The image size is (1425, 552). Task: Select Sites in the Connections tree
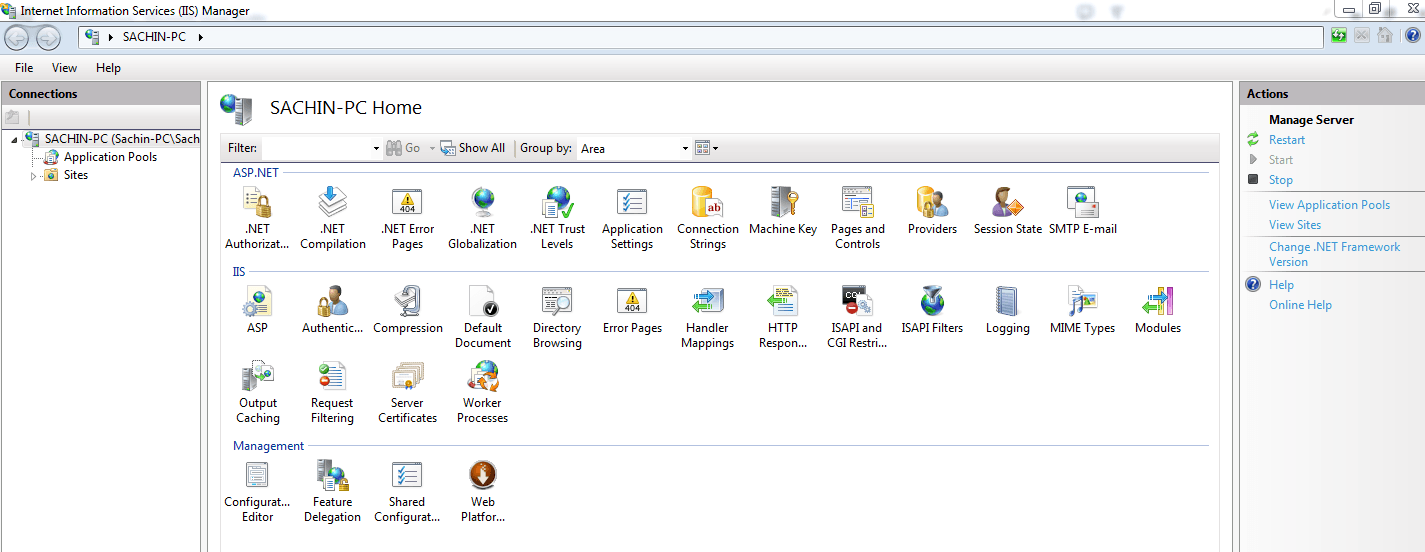click(x=76, y=175)
